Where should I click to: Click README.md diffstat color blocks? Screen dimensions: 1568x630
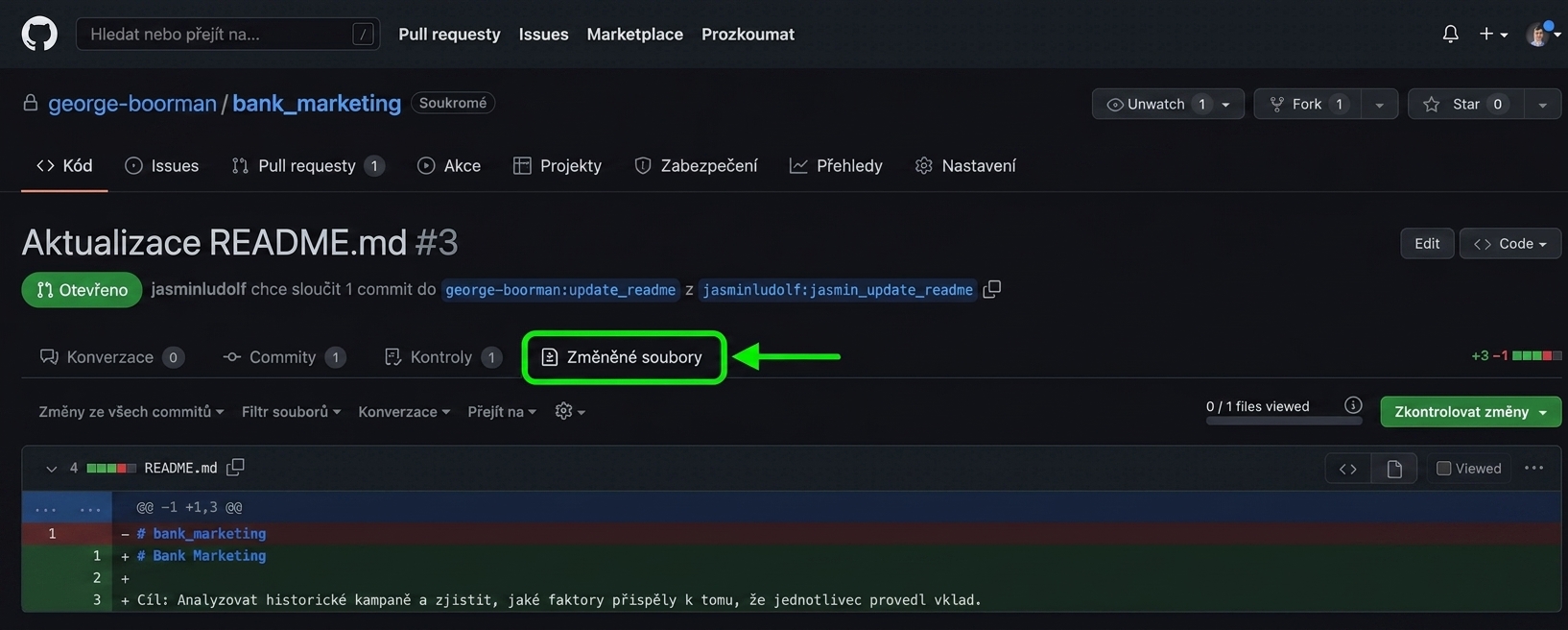(111, 468)
